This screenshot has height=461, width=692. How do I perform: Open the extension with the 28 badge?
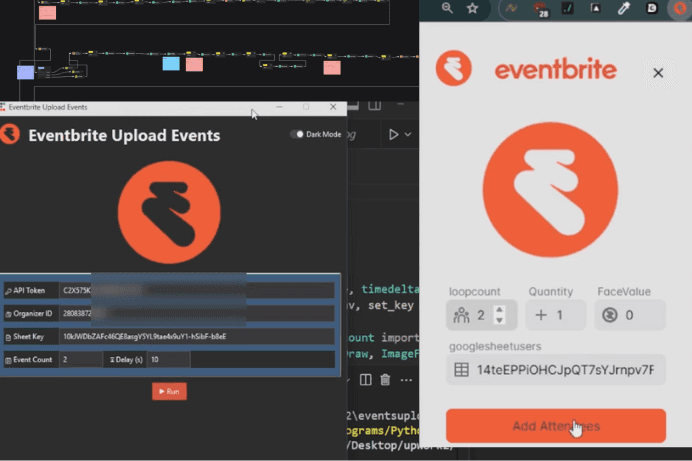(540, 9)
